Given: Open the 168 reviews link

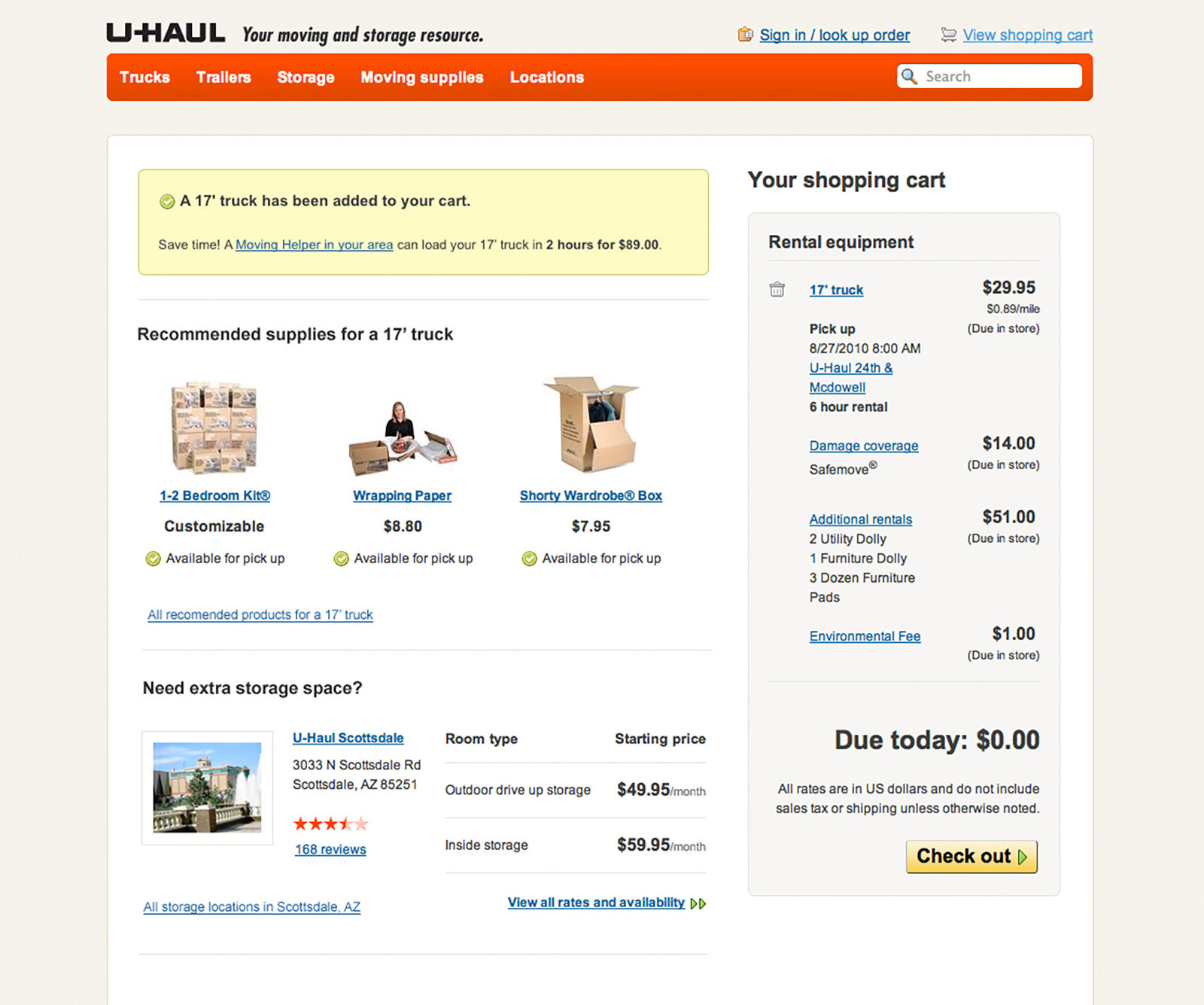Looking at the screenshot, I should point(330,849).
